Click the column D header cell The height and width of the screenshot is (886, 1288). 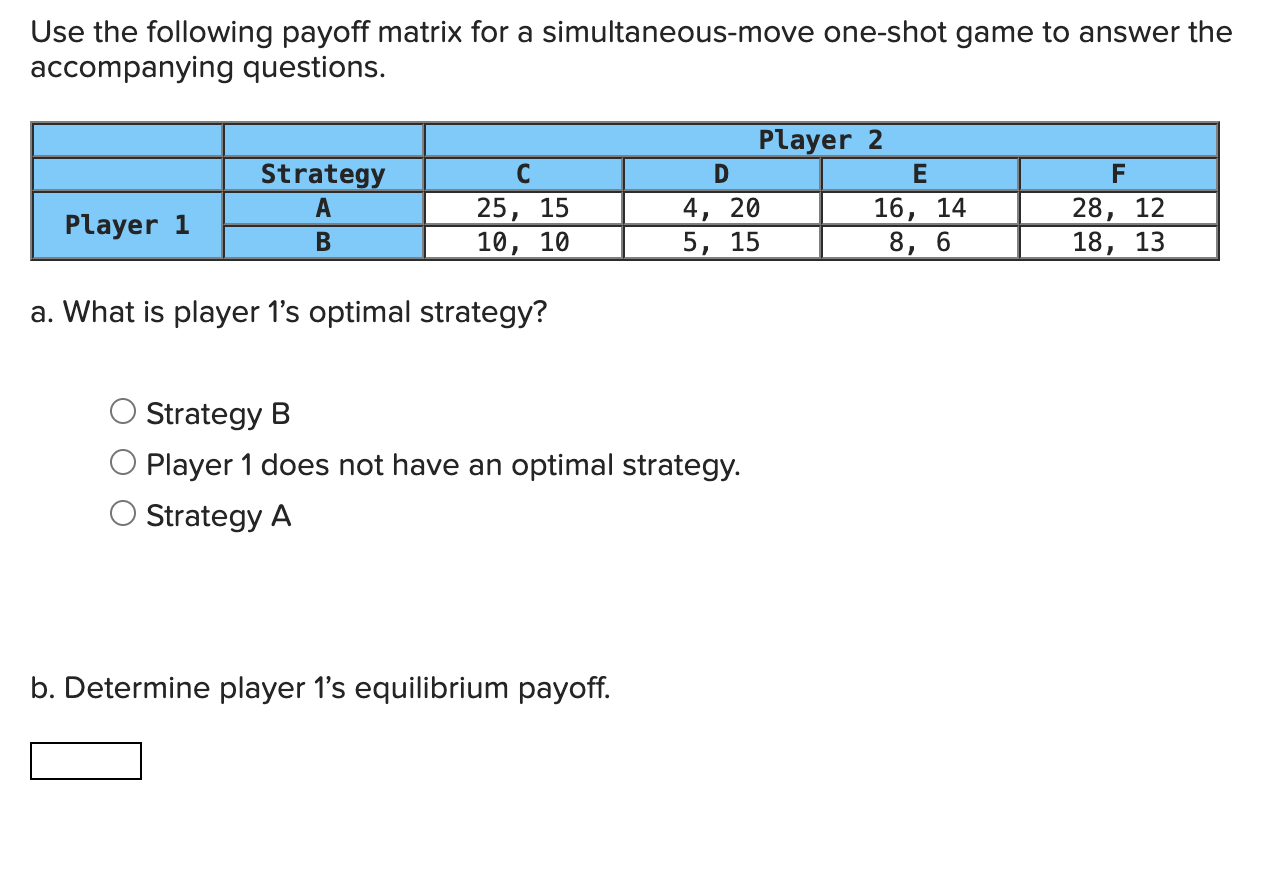(720, 173)
